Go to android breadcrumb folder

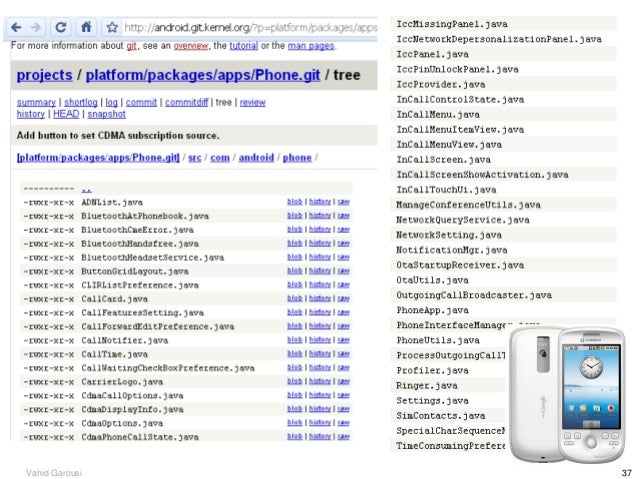coord(256,157)
